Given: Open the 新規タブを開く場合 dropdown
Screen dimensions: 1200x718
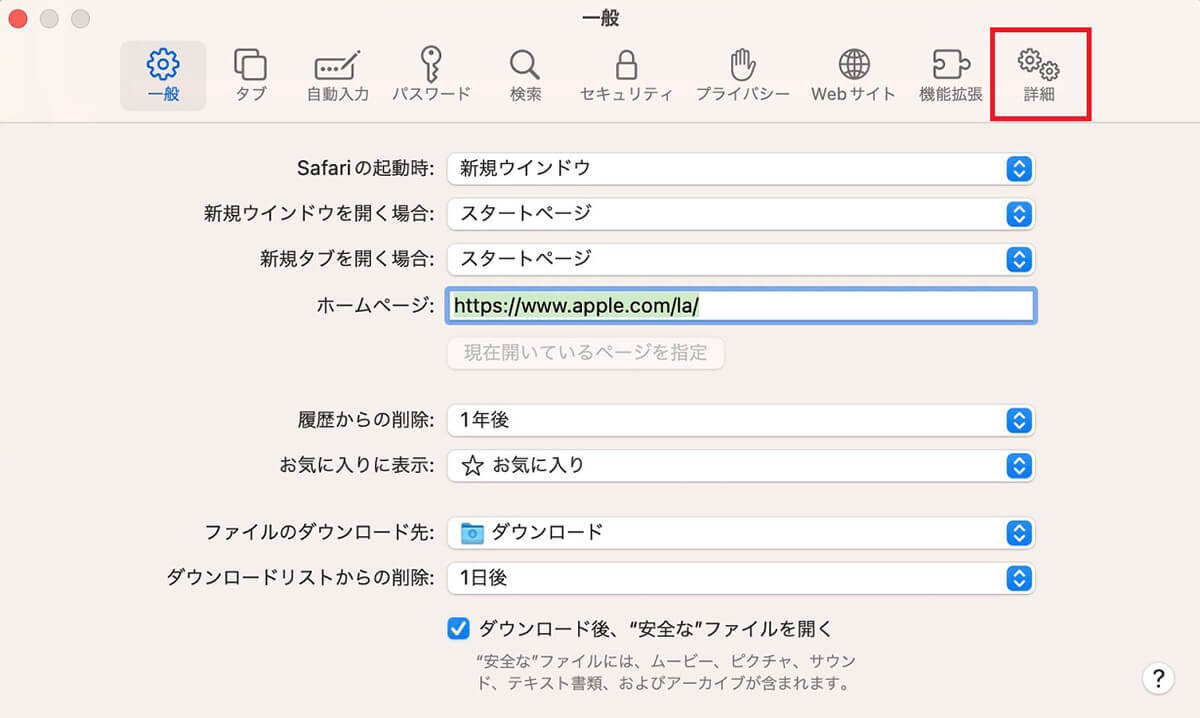Looking at the screenshot, I should tap(741, 258).
